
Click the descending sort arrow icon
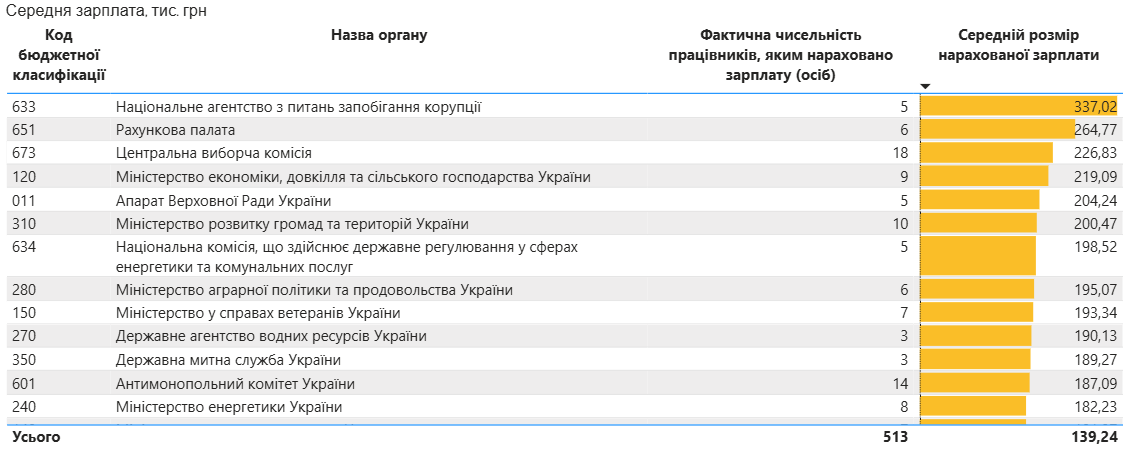click(x=925, y=86)
